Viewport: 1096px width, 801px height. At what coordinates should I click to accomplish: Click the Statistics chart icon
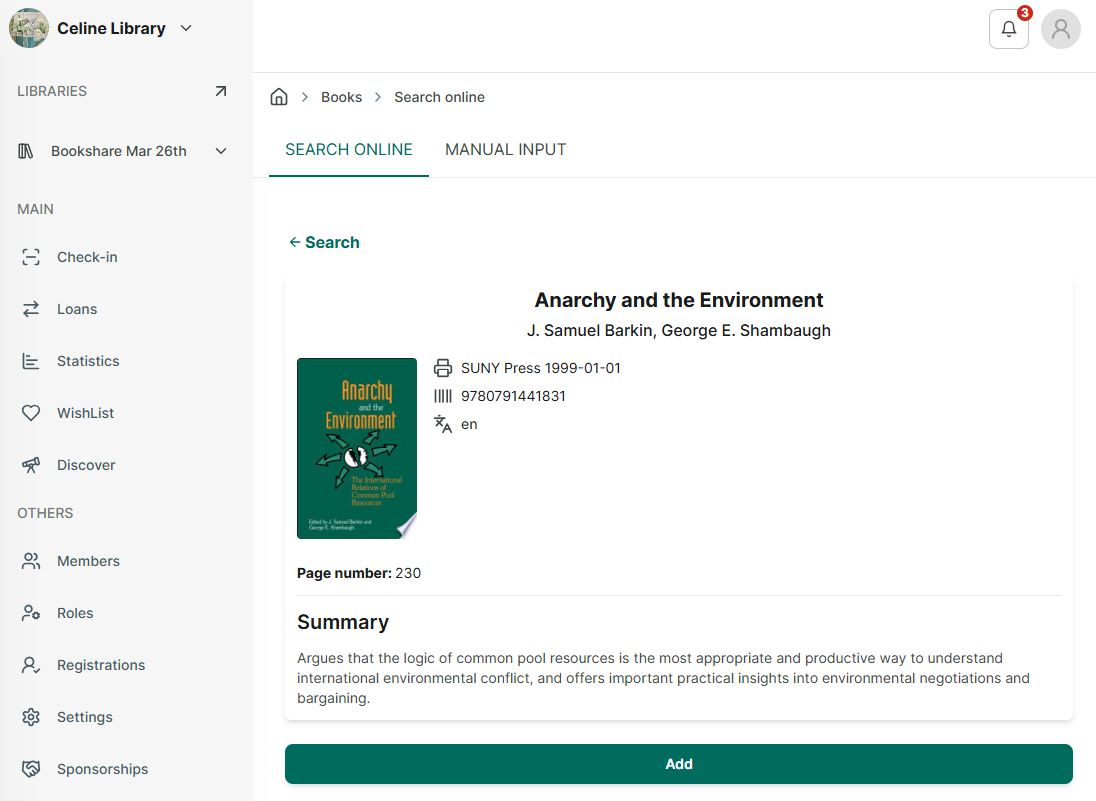[31, 361]
